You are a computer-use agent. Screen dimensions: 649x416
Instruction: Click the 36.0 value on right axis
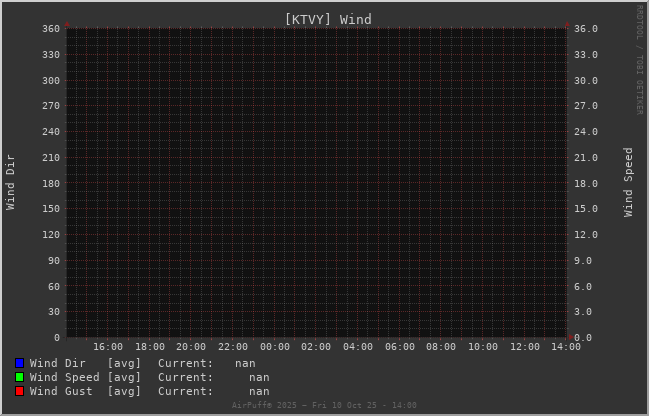[x=586, y=28]
